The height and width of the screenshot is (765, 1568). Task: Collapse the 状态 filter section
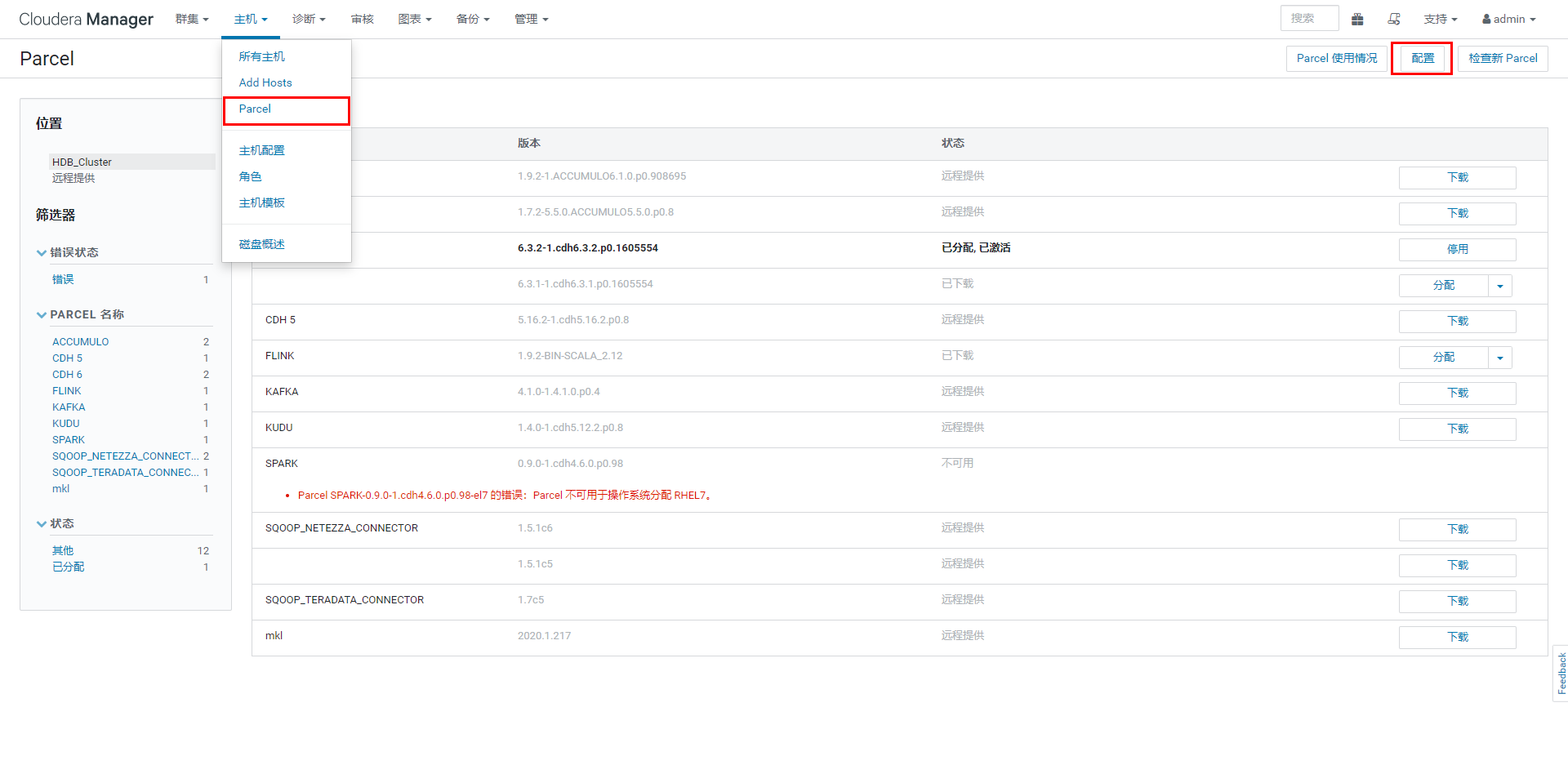click(x=41, y=523)
